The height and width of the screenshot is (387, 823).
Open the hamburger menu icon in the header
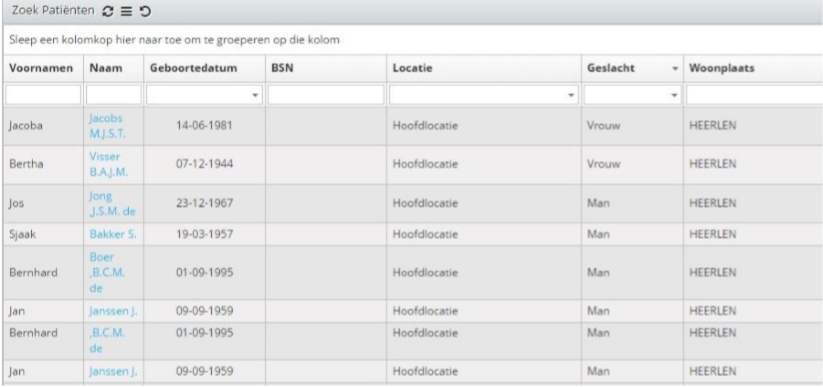point(126,11)
